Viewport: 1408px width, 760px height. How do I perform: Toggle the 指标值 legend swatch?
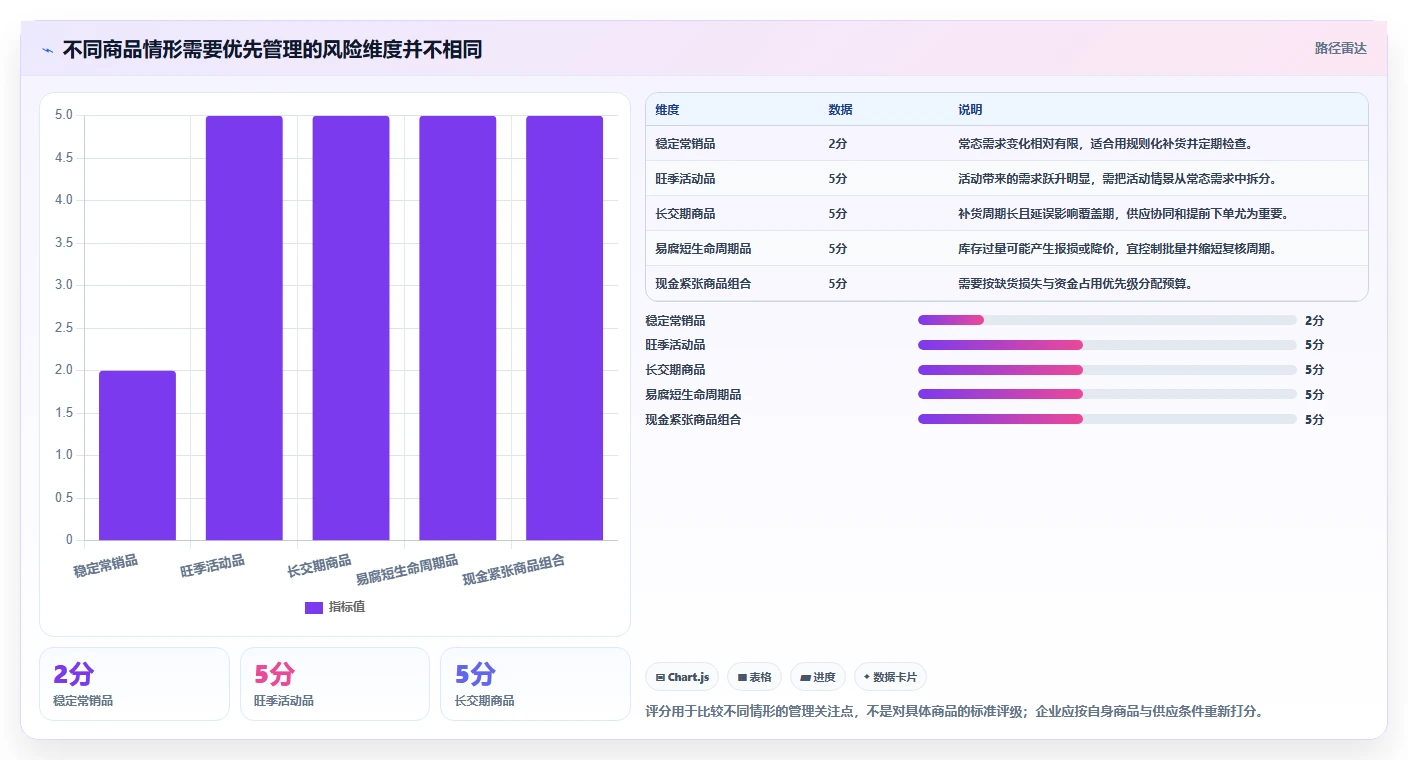(314, 607)
